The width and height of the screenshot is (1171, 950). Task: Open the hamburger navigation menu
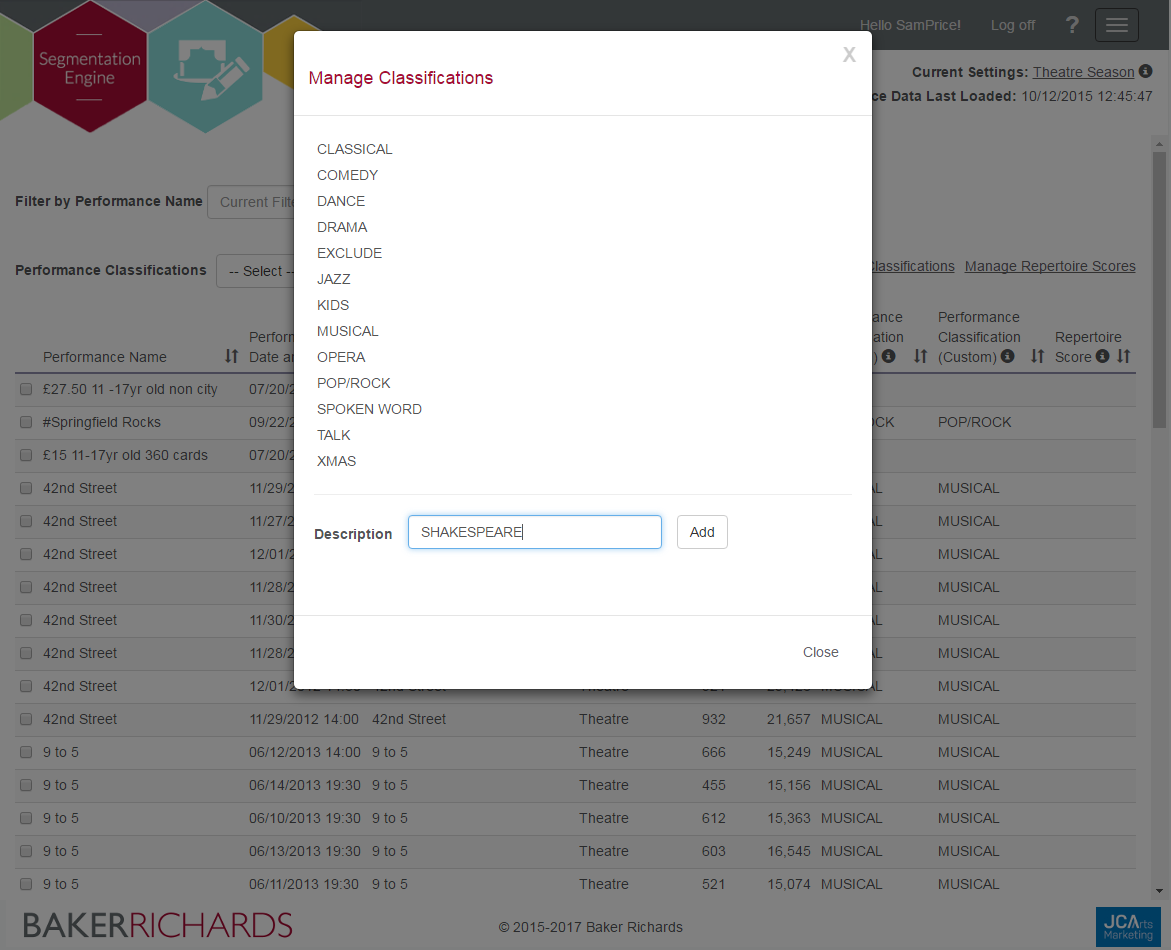click(1116, 25)
